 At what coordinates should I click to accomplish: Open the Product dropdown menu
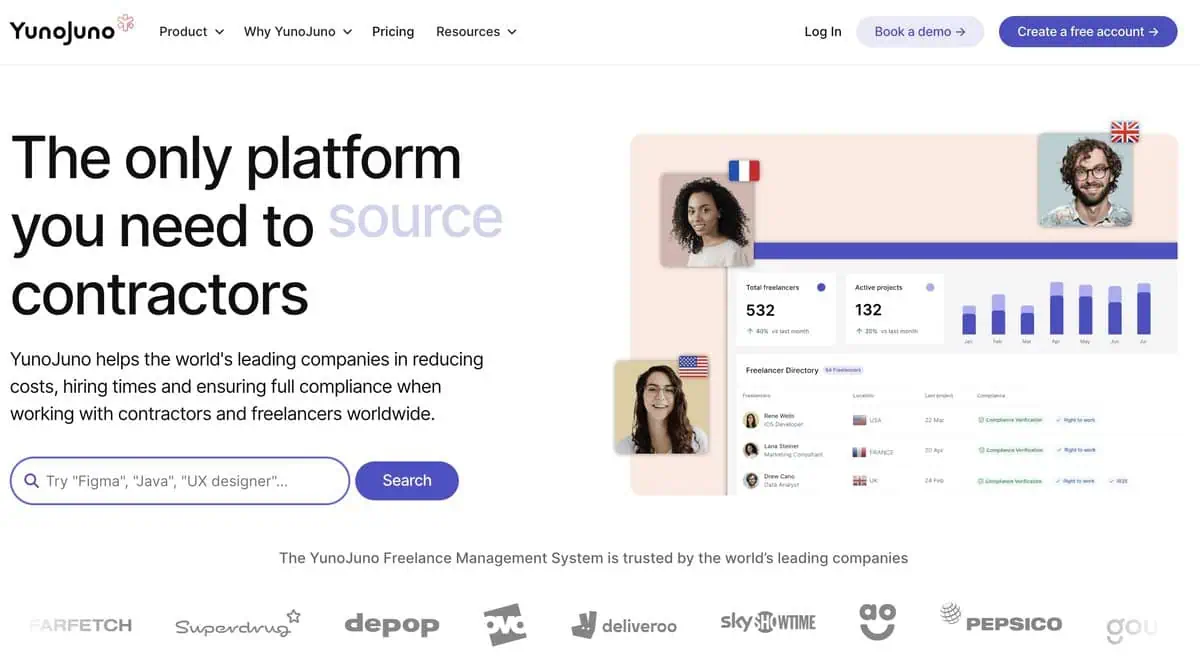pos(192,32)
